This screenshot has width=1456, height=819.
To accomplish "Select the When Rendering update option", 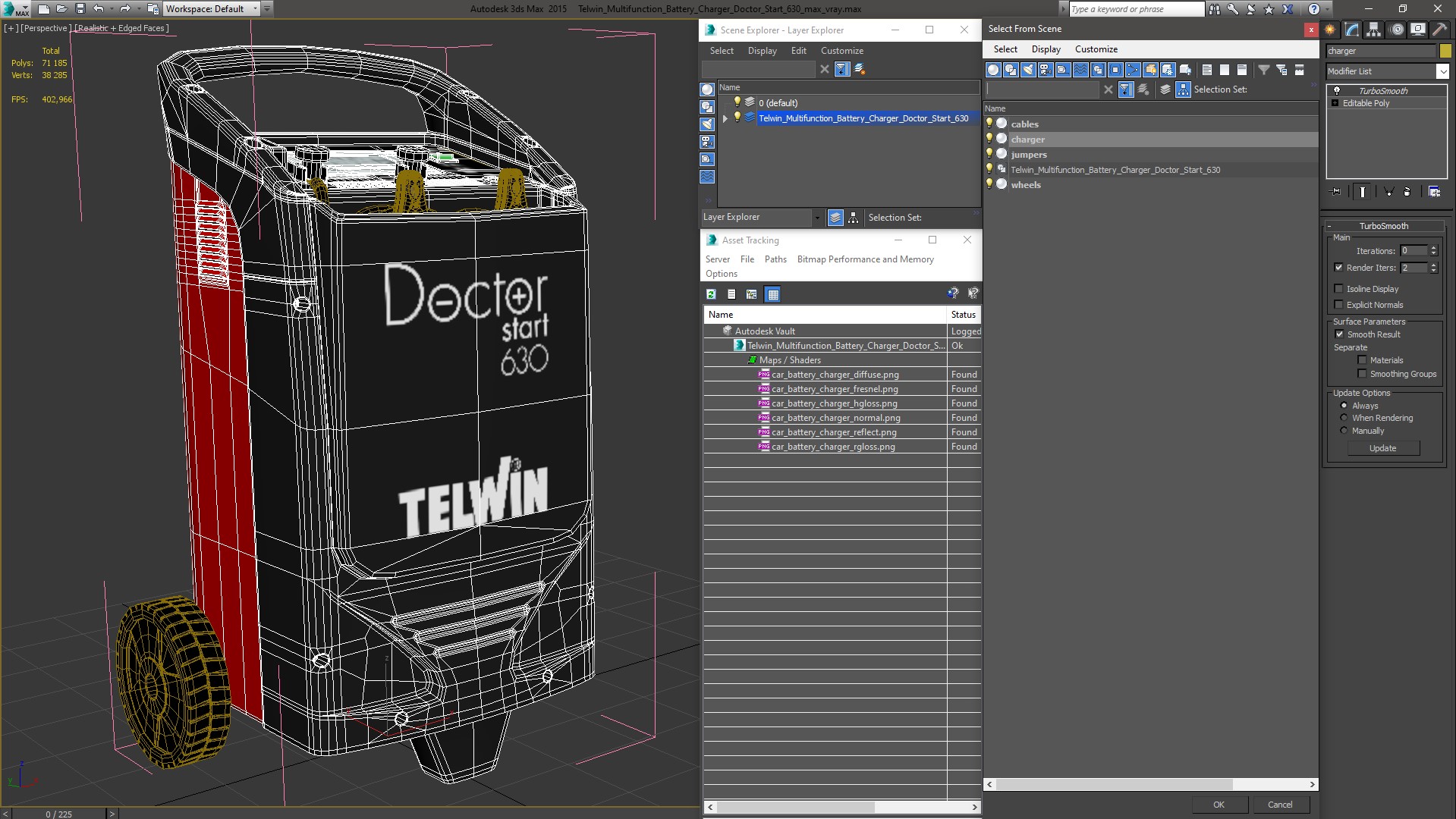I will (x=1344, y=418).
